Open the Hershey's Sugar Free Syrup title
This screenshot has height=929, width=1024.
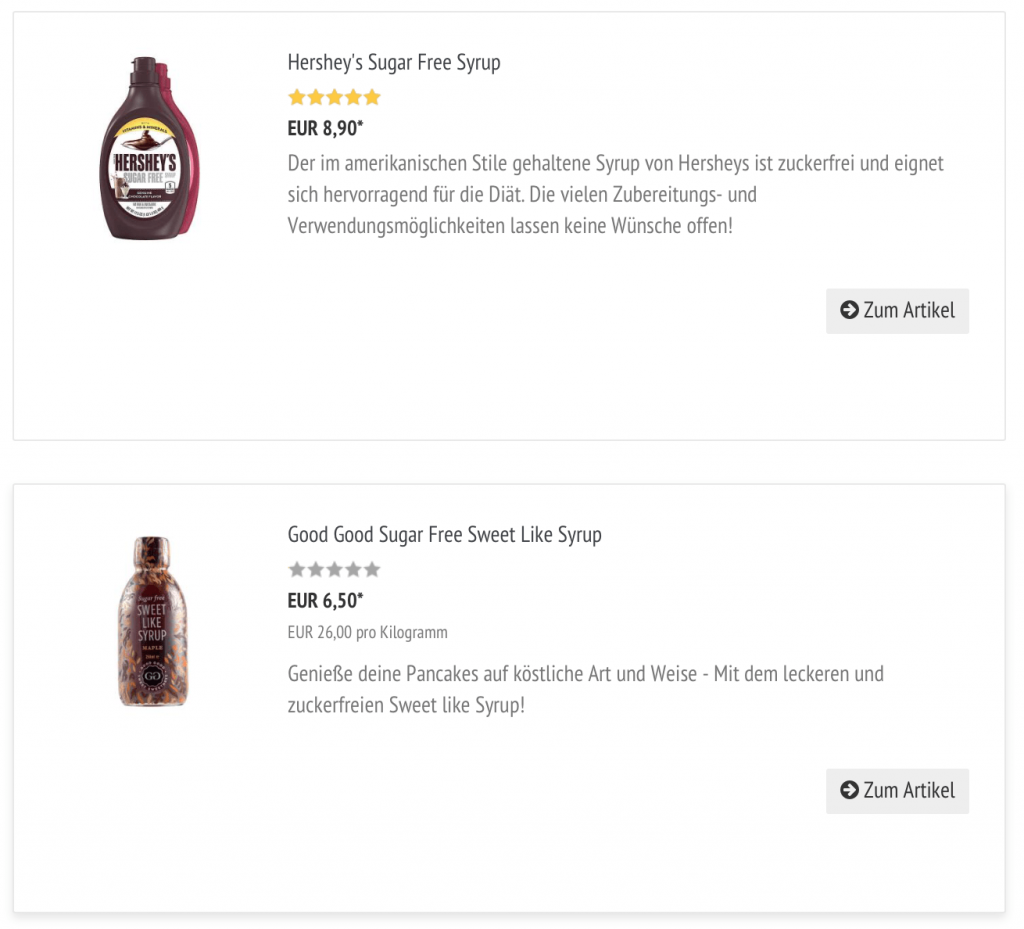click(394, 63)
